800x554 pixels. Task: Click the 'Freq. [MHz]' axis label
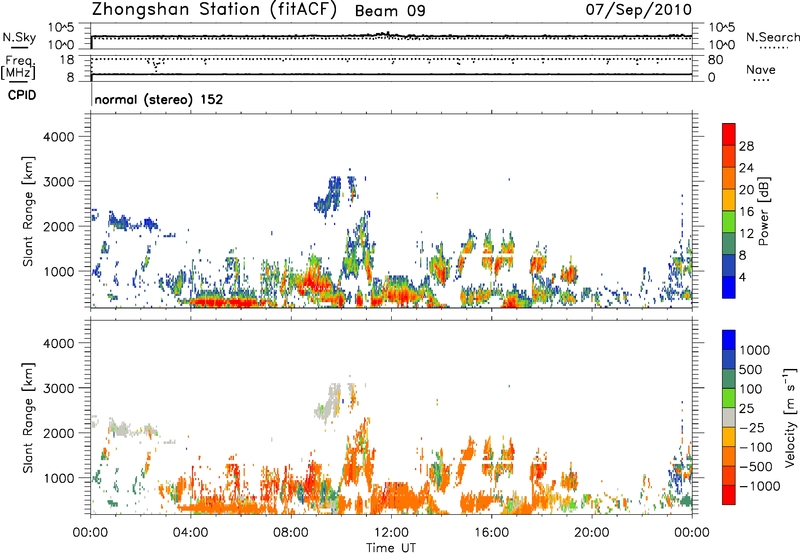(18, 67)
